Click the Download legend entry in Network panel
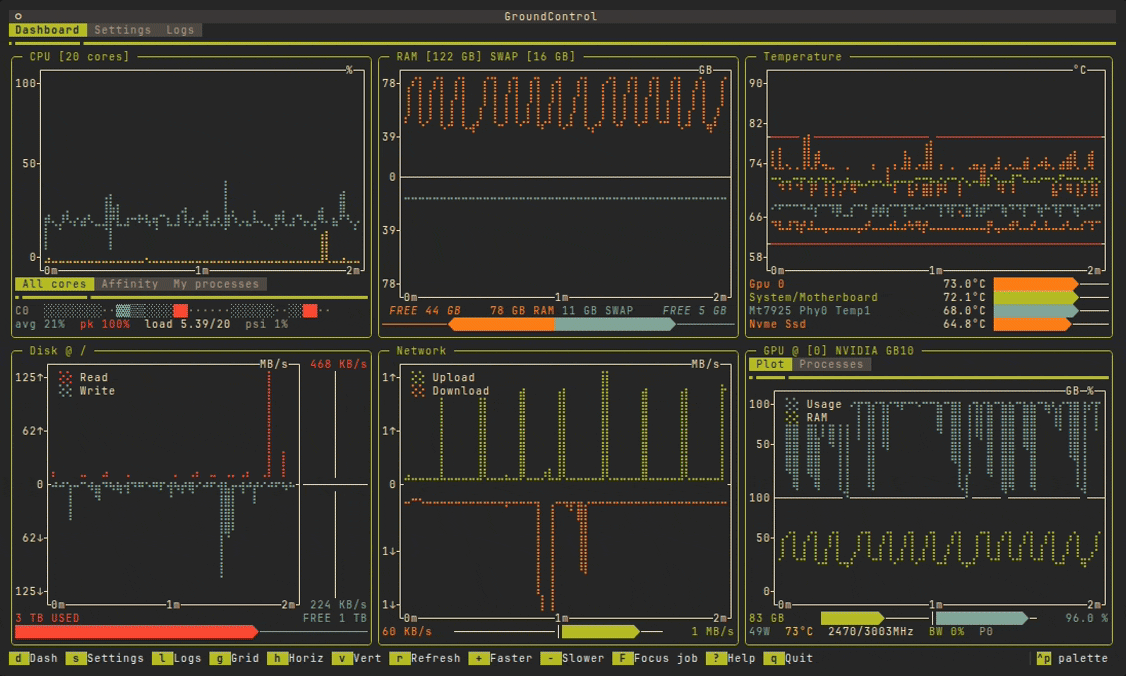1126x676 pixels. 450,392
